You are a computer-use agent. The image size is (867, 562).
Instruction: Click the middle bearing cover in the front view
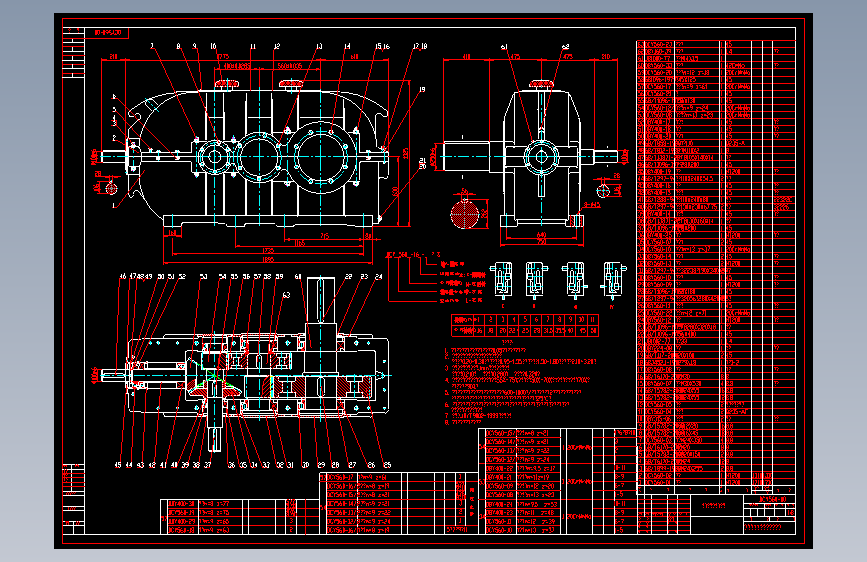[260, 157]
